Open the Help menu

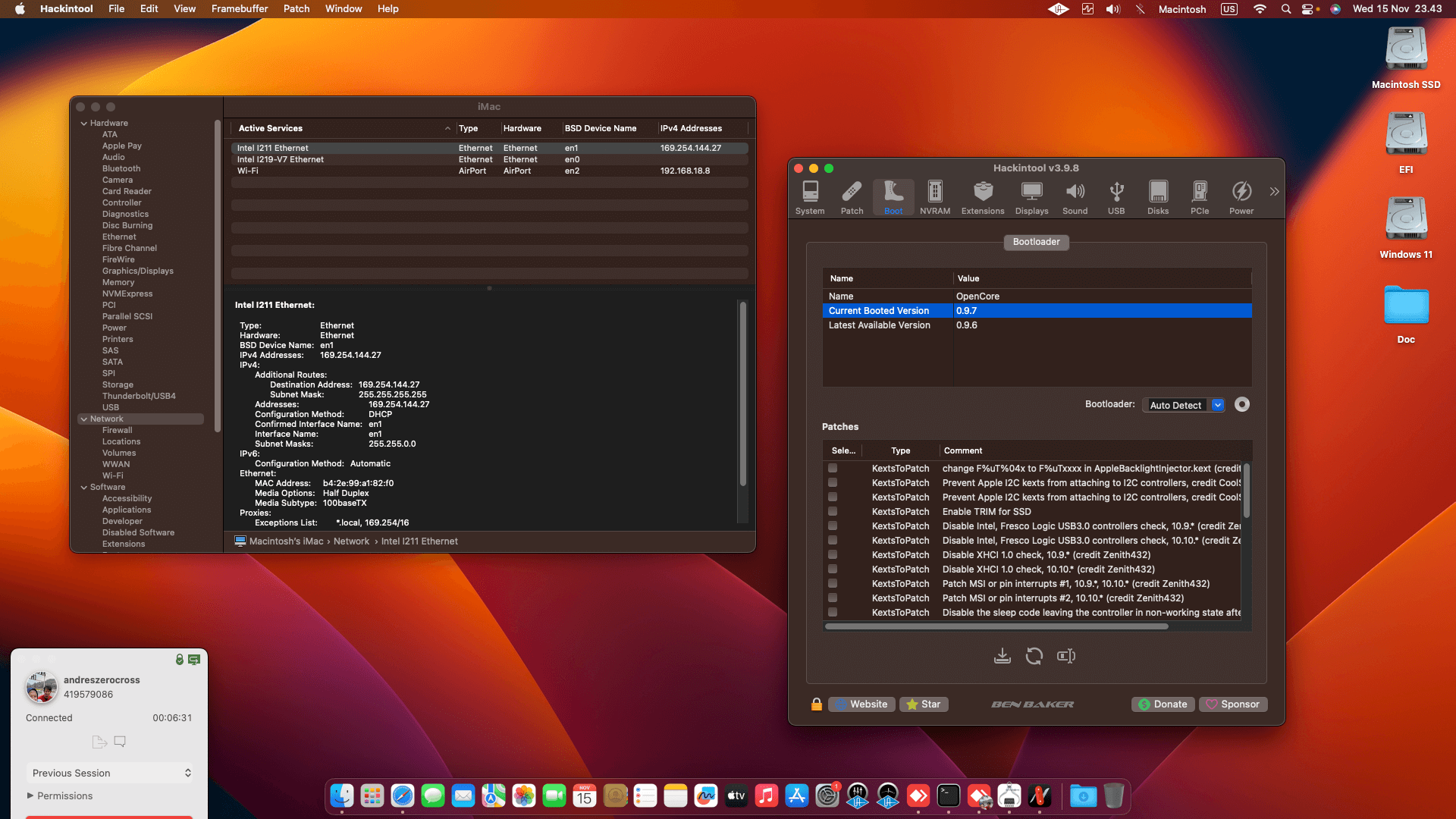[x=388, y=9]
